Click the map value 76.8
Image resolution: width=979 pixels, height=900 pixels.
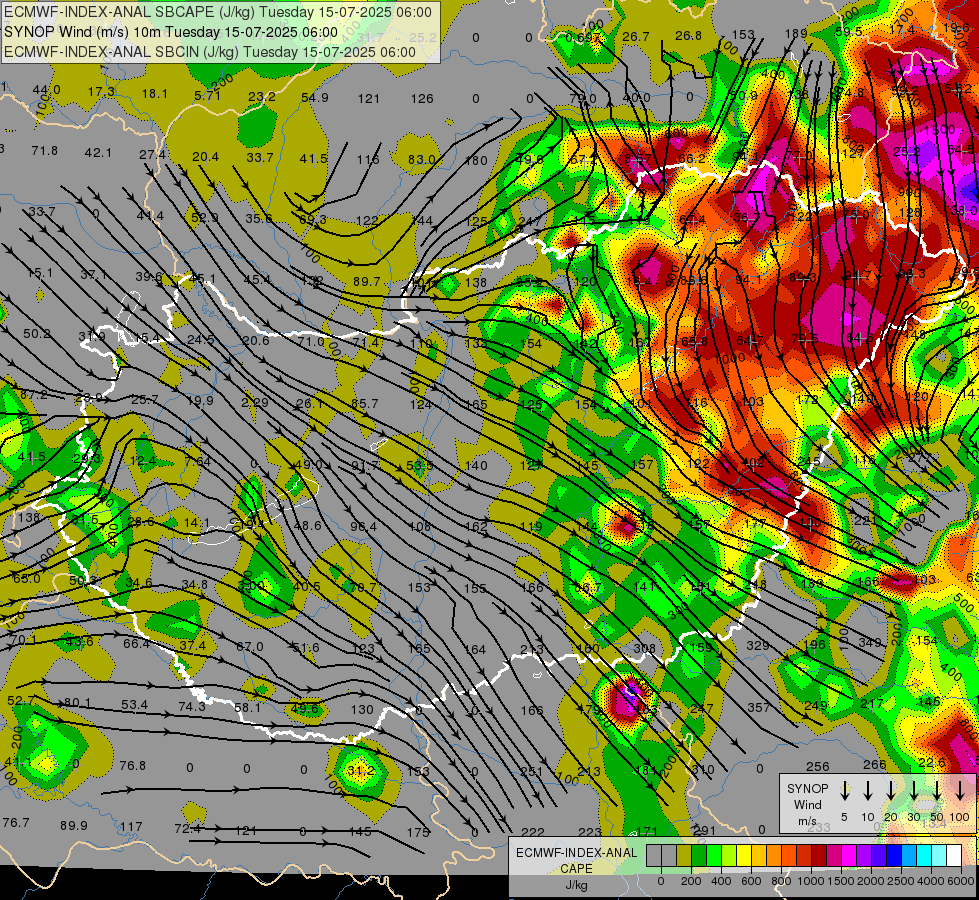point(132,765)
